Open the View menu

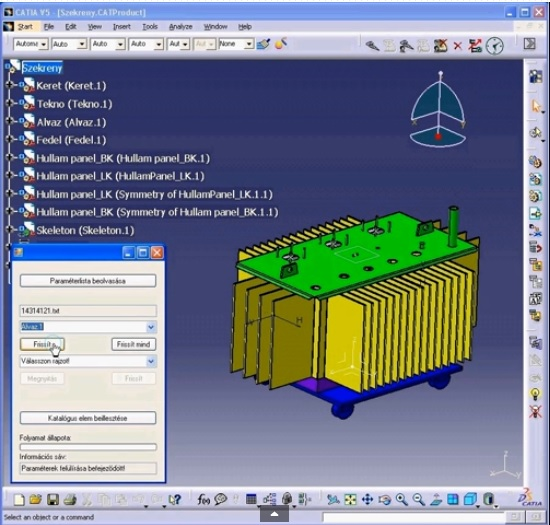(x=94, y=27)
